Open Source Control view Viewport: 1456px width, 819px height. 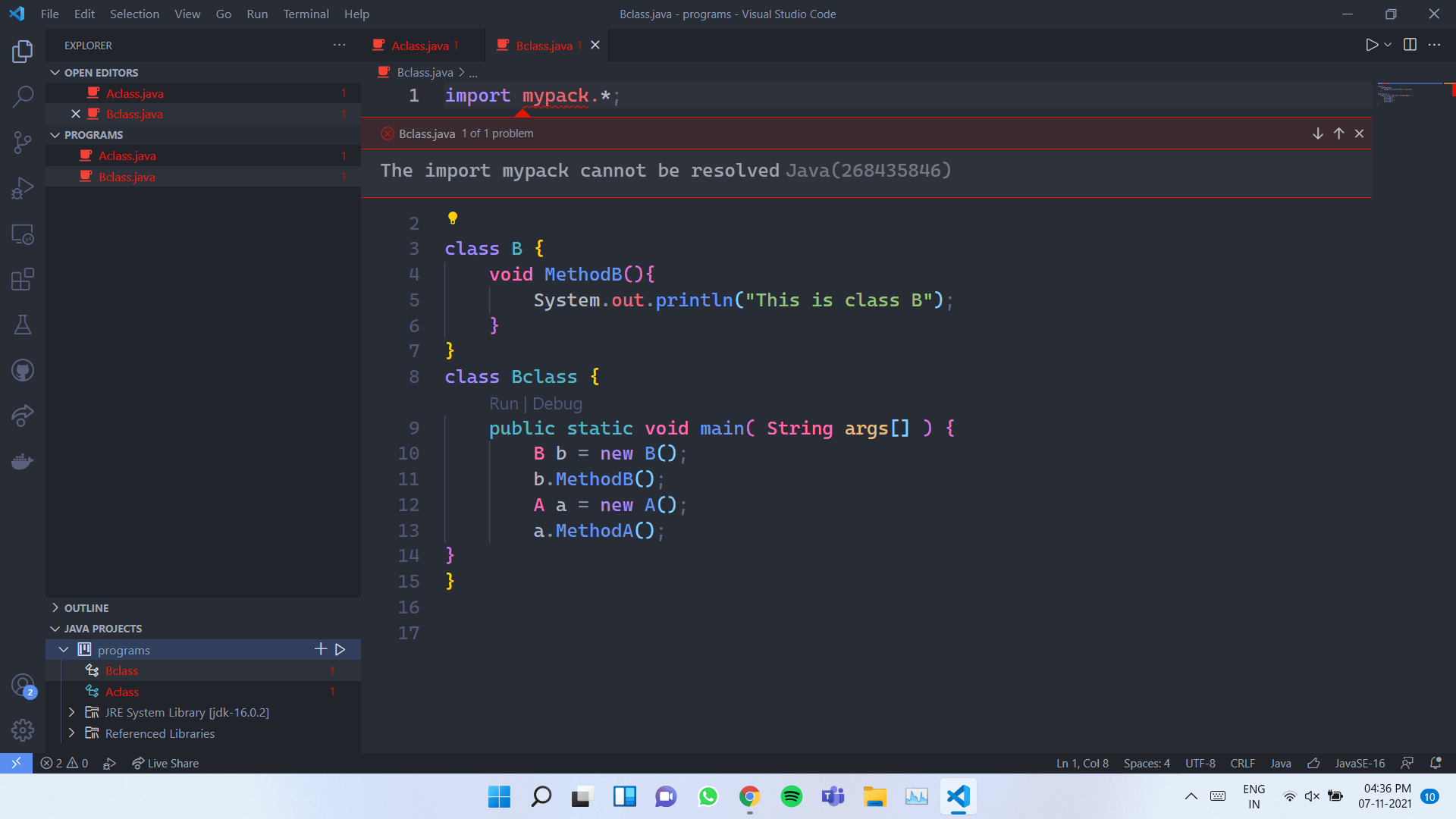coord(23,142)
